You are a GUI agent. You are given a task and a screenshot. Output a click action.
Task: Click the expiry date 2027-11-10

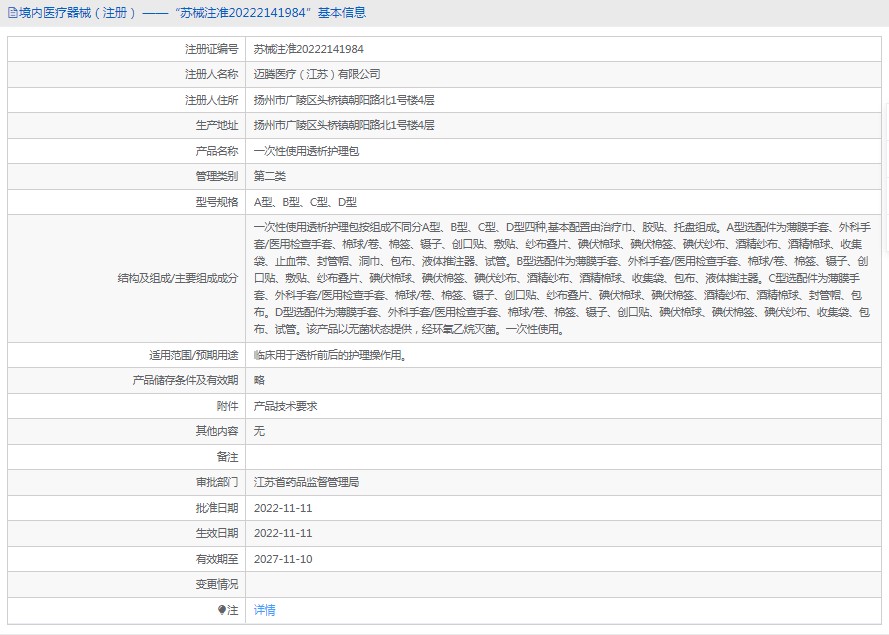283,559
